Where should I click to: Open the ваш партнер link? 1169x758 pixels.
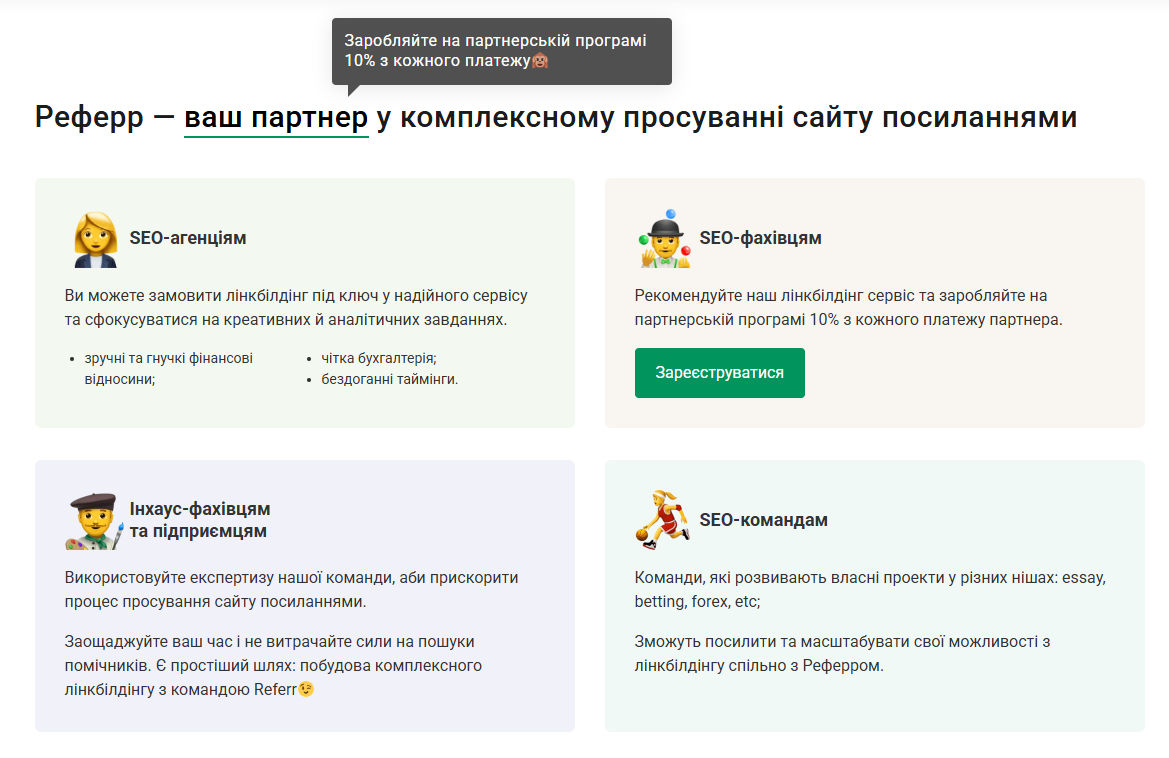(x=275, y=117)
